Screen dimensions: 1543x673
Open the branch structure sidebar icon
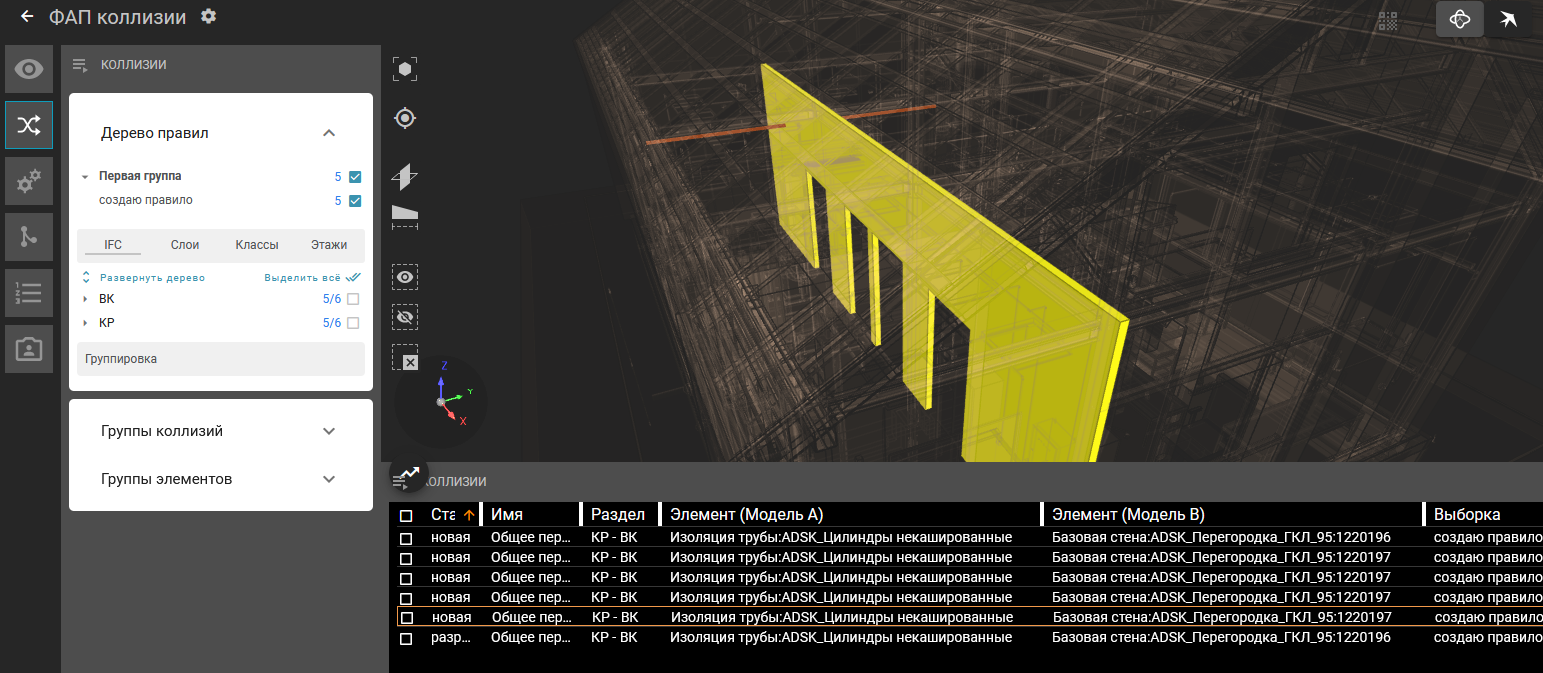click(29, 237)
